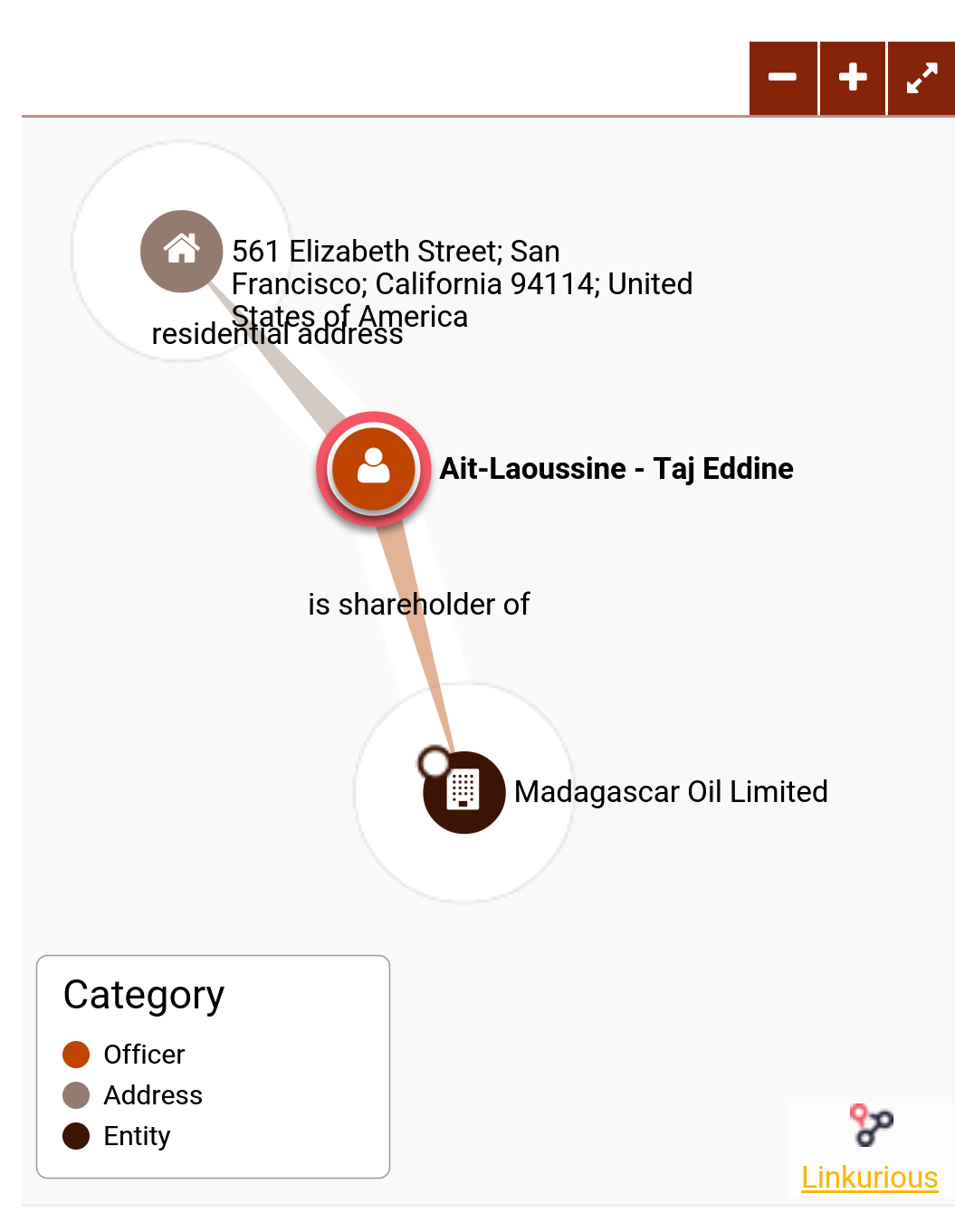
Task: Toggle fullscreen graph view
Action: click(x=922, y=78)
